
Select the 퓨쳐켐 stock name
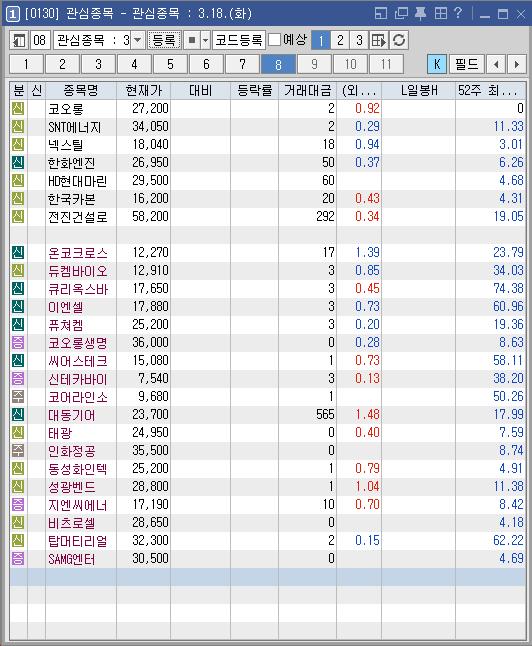coord(66,325)
